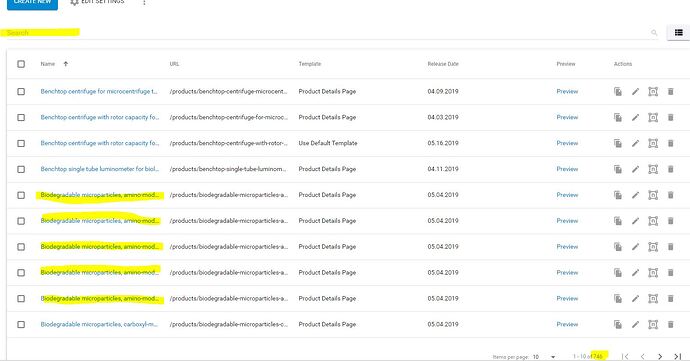
Task: Click the Release Date column header
Action: (443, 64)
